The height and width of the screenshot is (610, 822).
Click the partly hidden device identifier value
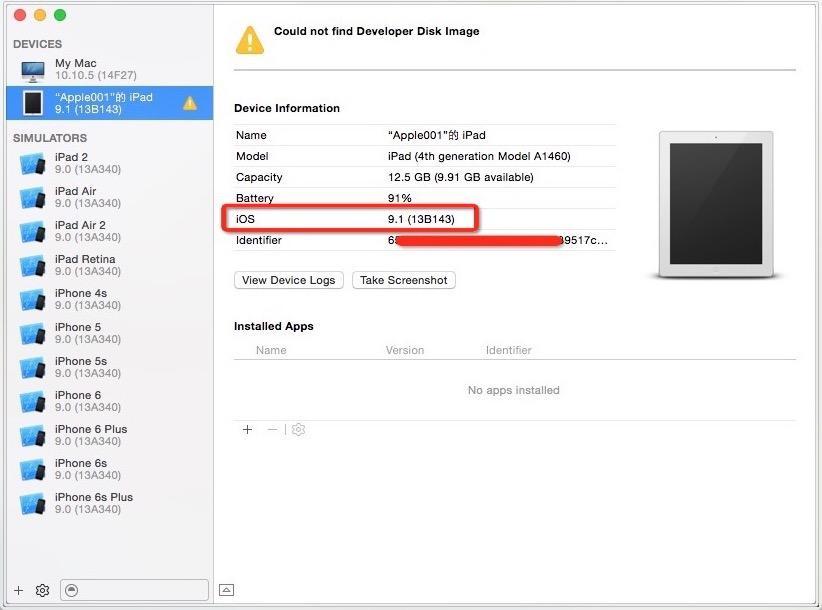tap(498, 240)
